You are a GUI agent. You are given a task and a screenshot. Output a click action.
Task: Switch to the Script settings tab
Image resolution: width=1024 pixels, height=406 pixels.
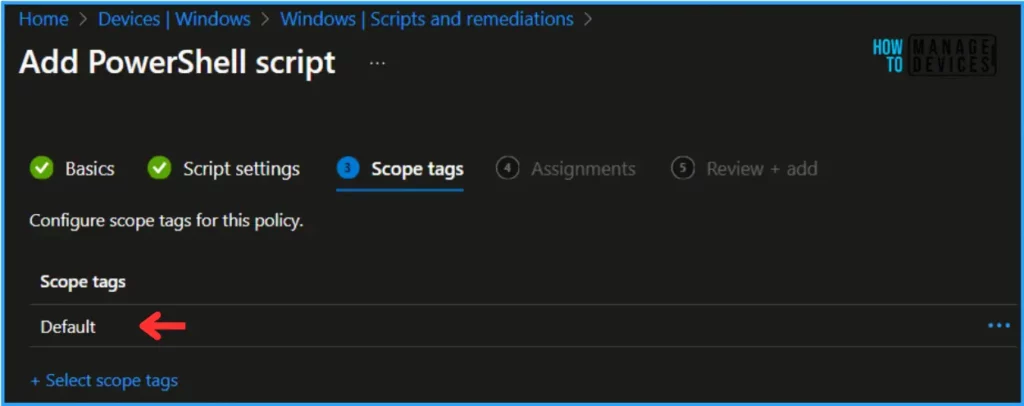[241, 169]
